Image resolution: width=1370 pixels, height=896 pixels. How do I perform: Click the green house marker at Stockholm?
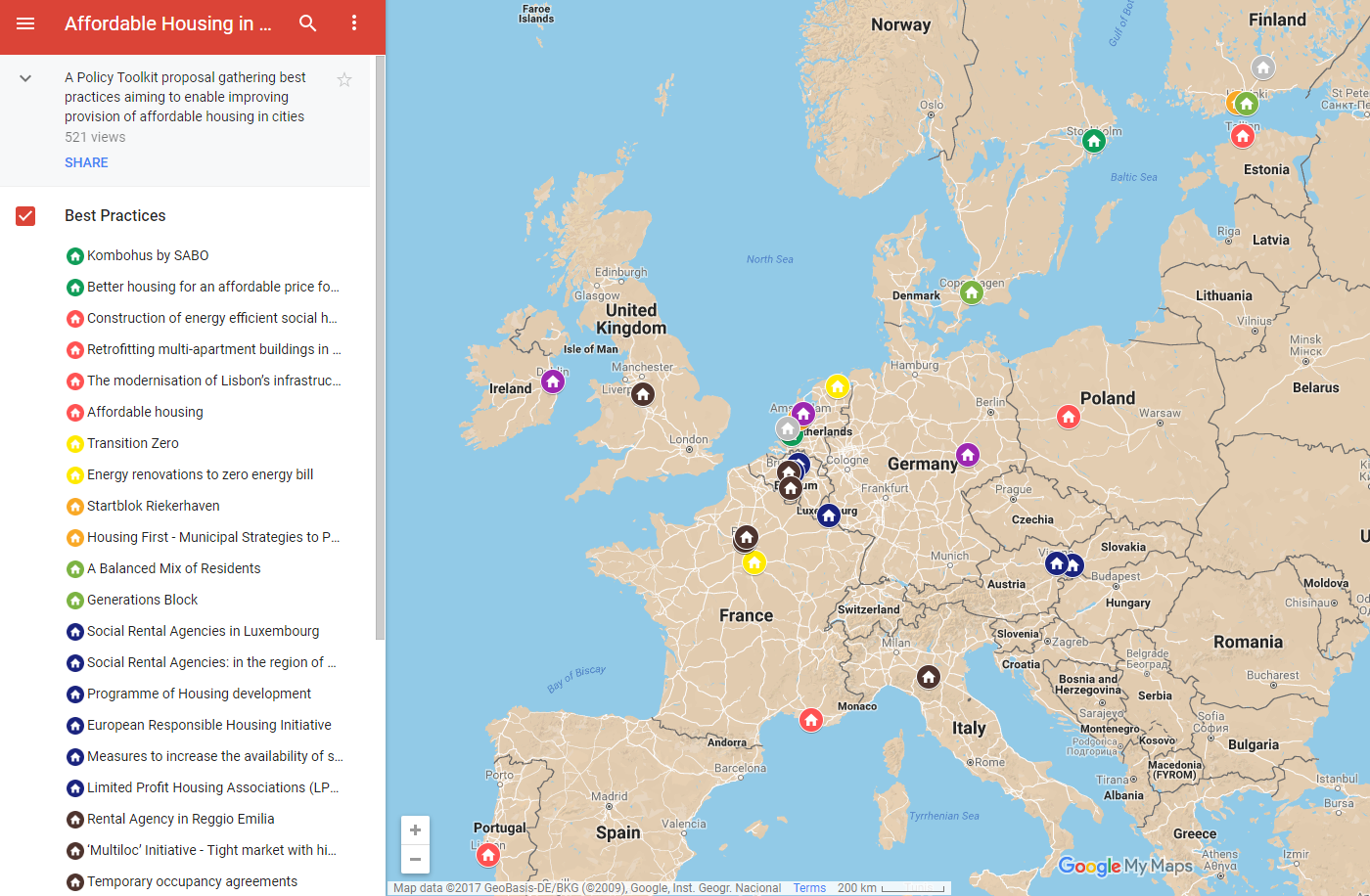tap(1094, 141)
